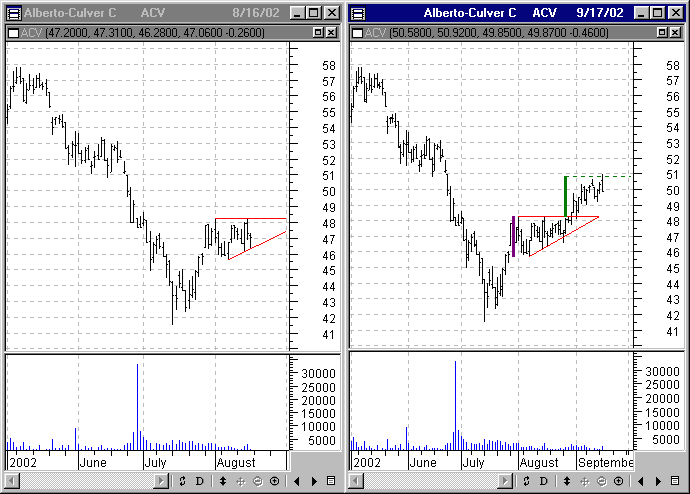Click the right window horizontal scrollbar track
This screenshot has width=690, height=494.
(x=431, y=481)
